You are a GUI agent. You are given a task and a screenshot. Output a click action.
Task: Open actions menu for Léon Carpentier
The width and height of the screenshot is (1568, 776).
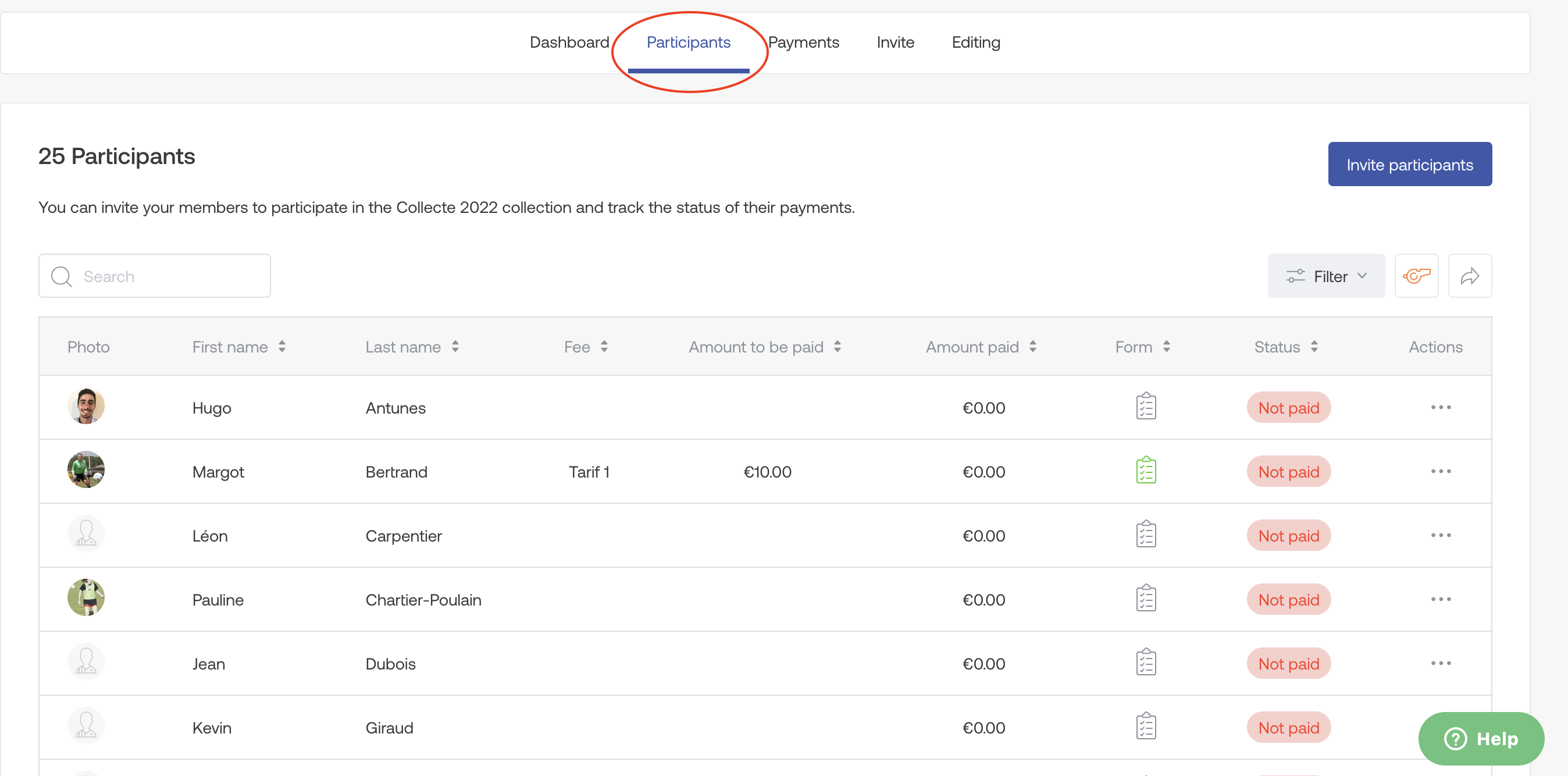(1440, 535)
